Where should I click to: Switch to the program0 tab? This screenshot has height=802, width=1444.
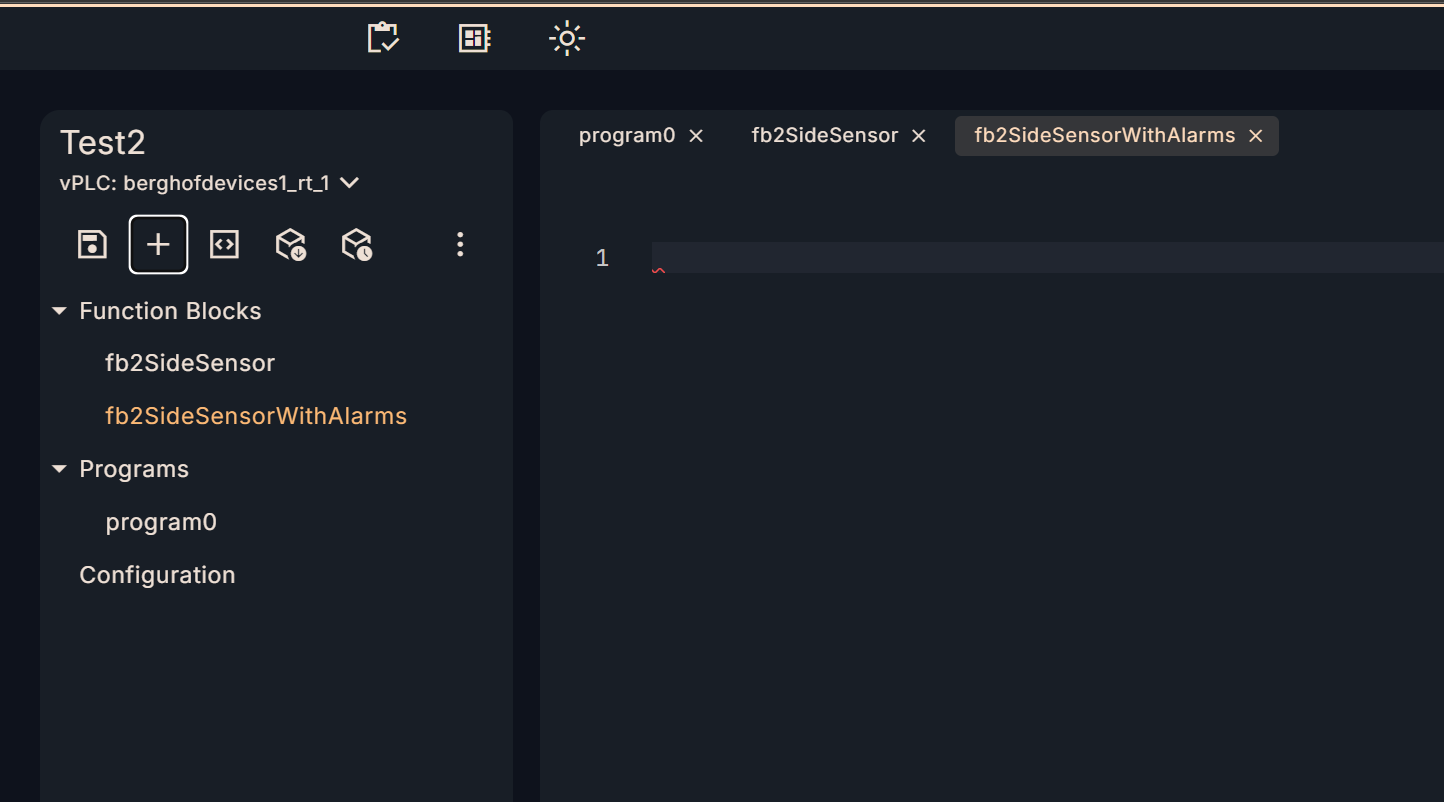[627, 136]
